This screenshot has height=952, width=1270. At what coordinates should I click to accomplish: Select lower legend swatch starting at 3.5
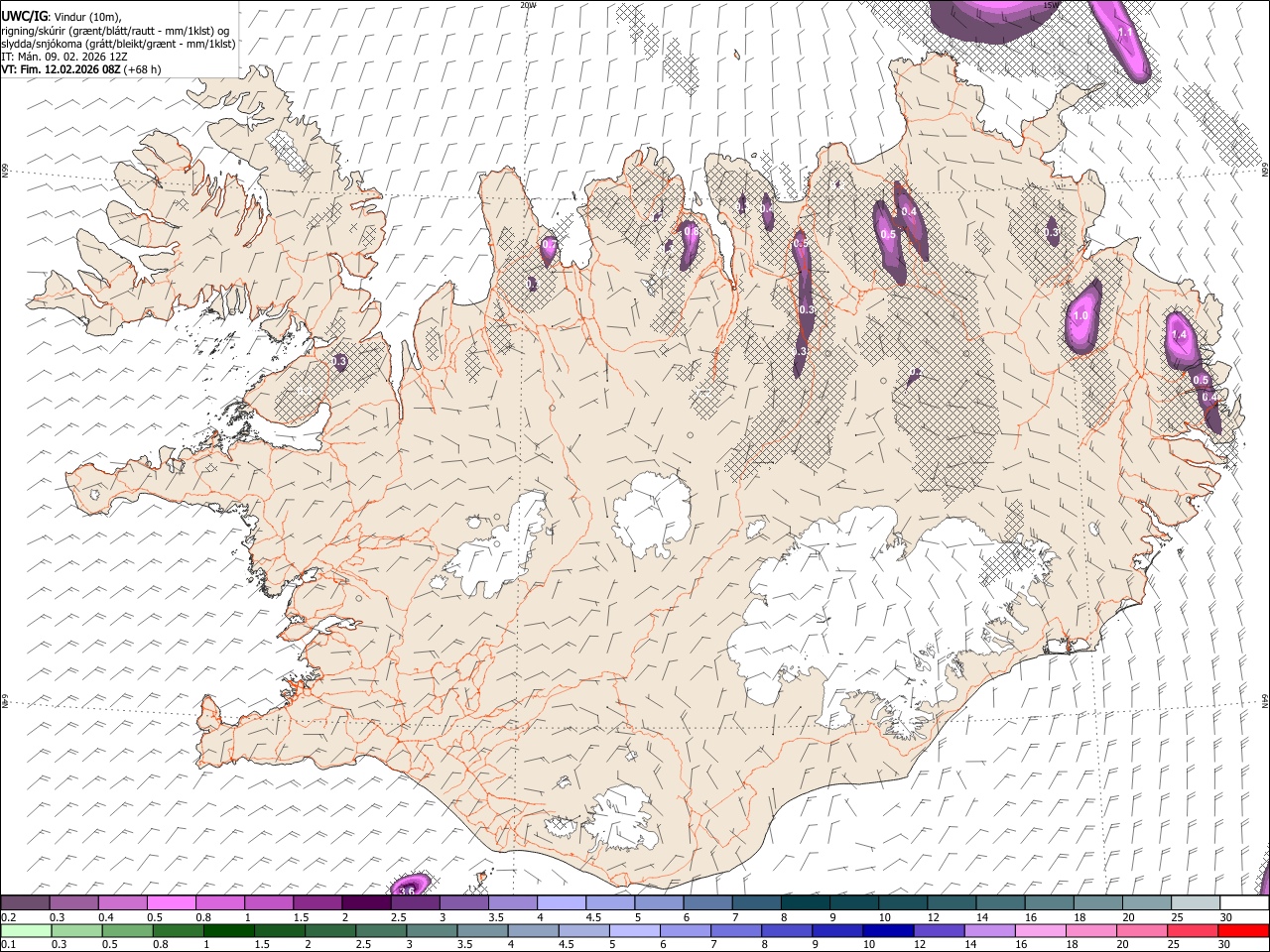pyautogui.click(x=483, y=931)
